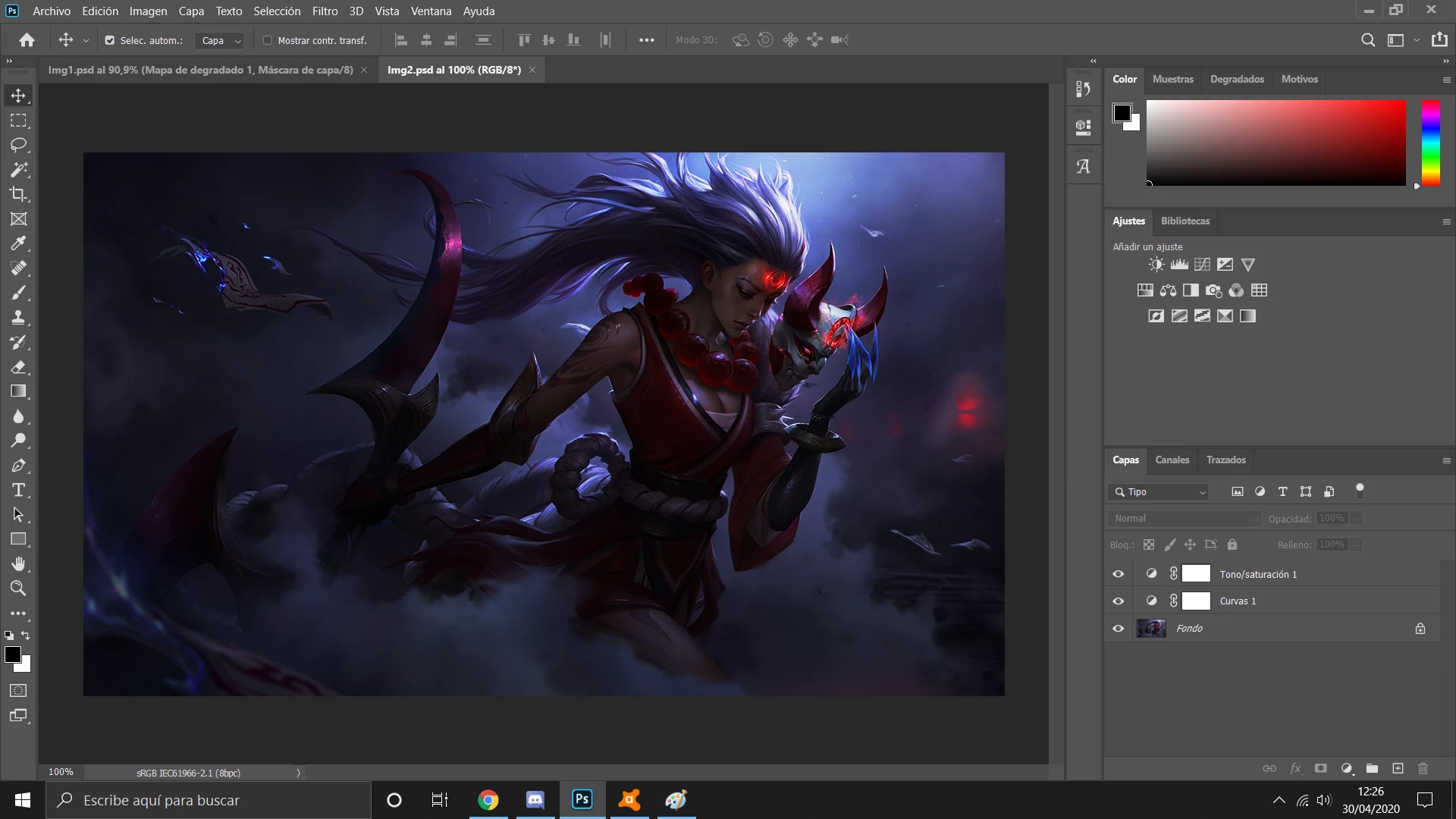The height and width of the screenshot is (819, 1456).
Task: Select the Horizontal Type tool
Action: (18, 490)
